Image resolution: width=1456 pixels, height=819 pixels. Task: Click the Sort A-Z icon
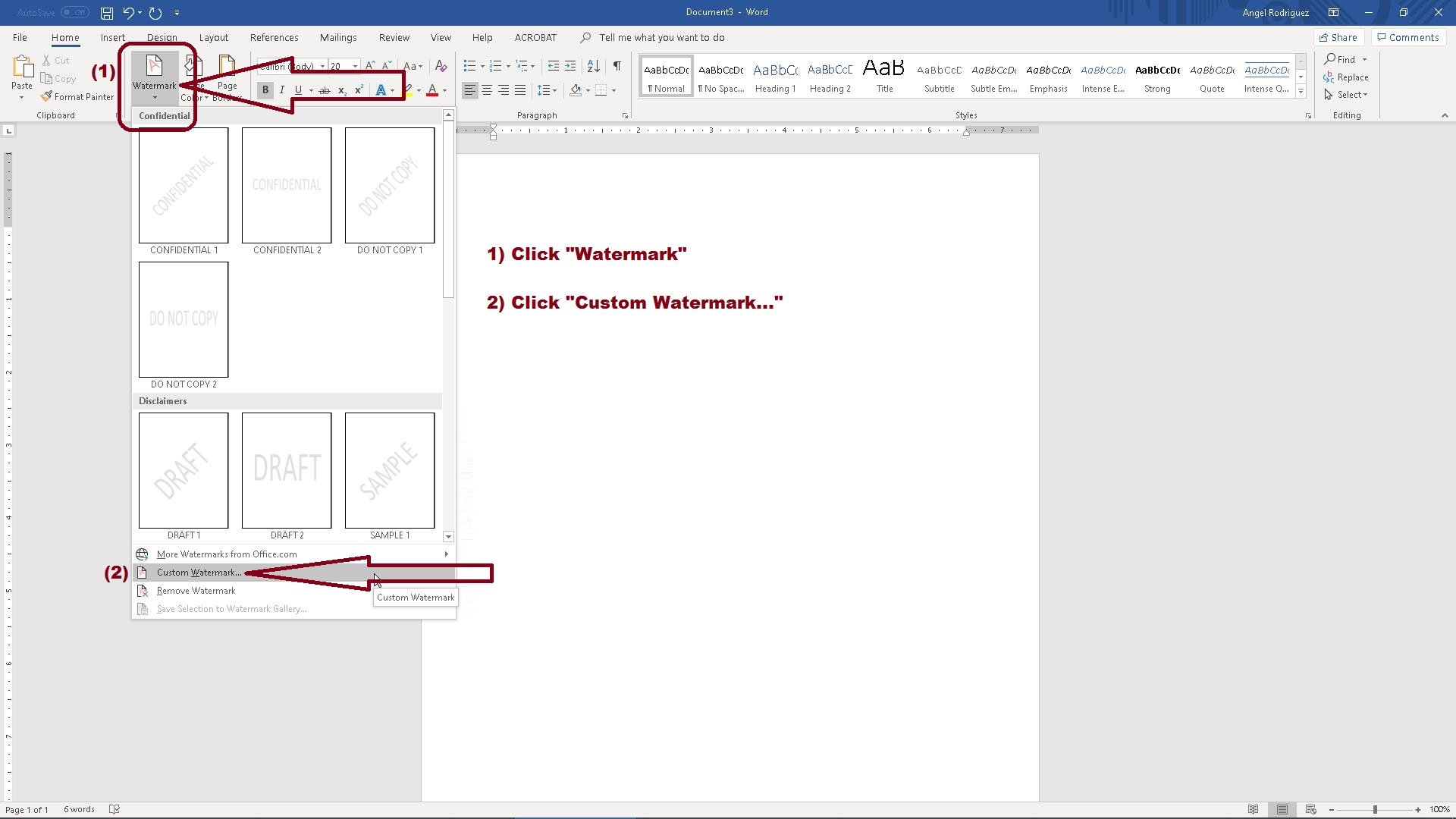594,66
